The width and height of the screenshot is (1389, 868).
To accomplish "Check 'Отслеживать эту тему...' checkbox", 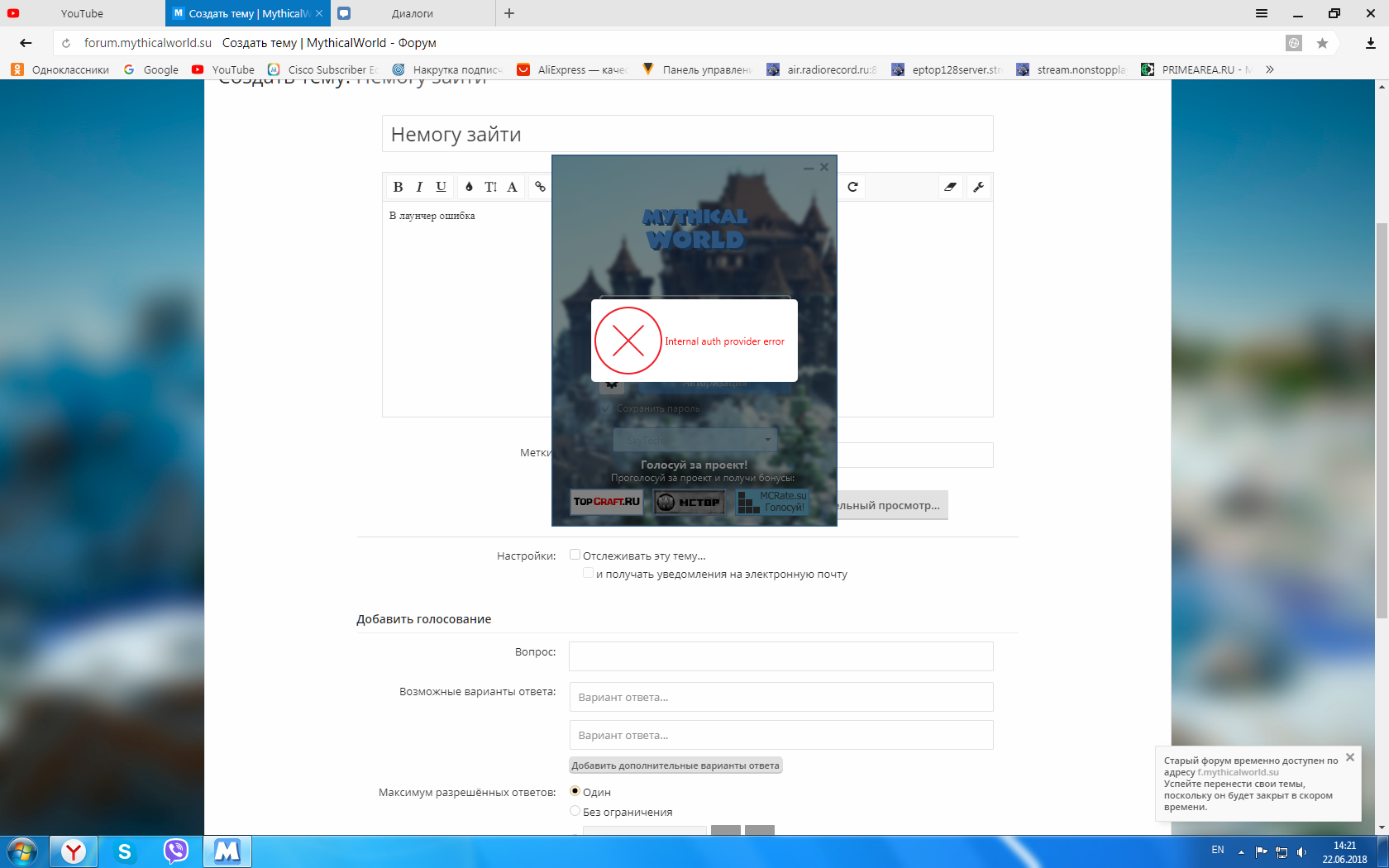I will (x=575, y=555).
